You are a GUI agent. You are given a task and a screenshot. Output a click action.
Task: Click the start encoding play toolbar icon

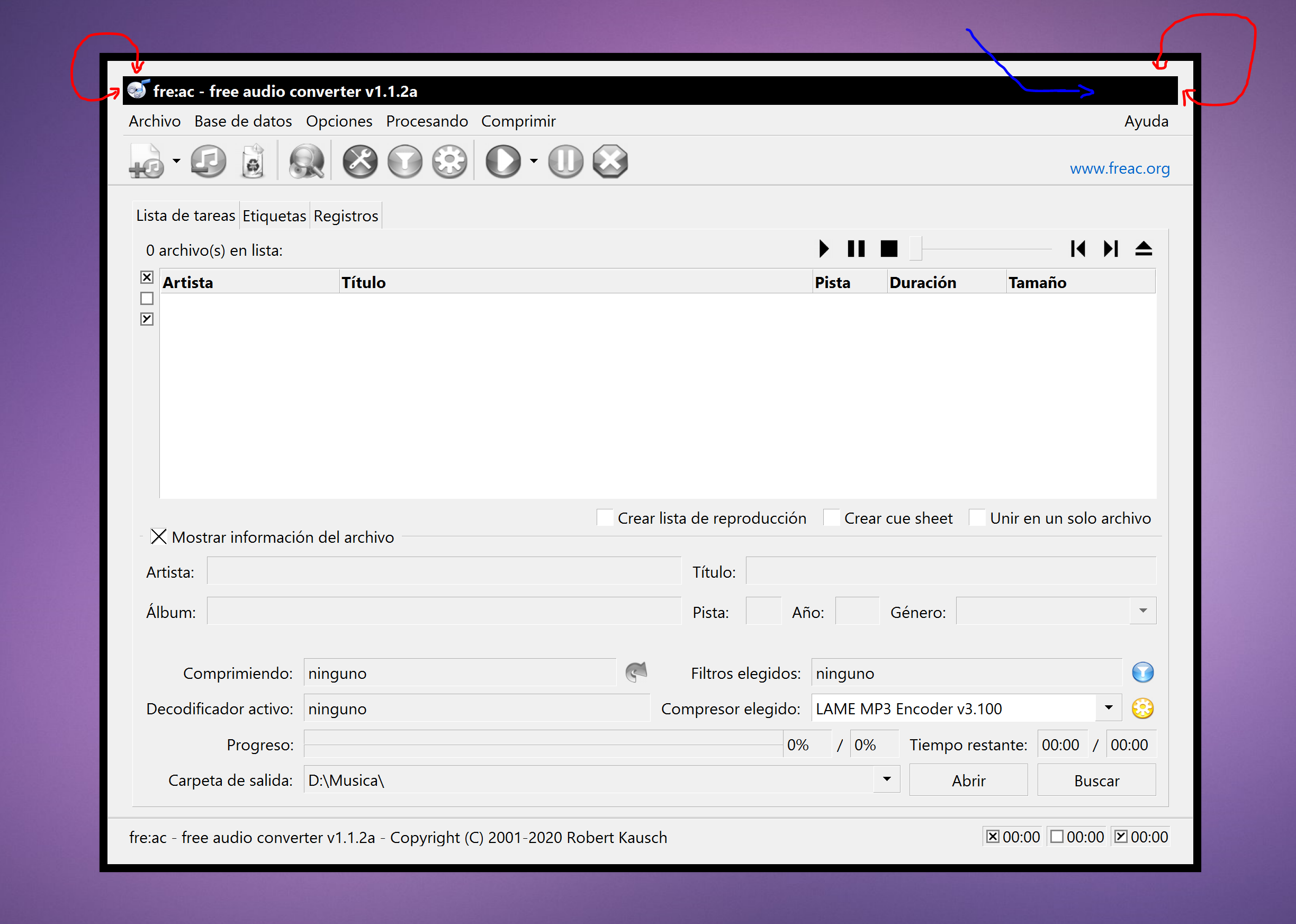(503, 162)
